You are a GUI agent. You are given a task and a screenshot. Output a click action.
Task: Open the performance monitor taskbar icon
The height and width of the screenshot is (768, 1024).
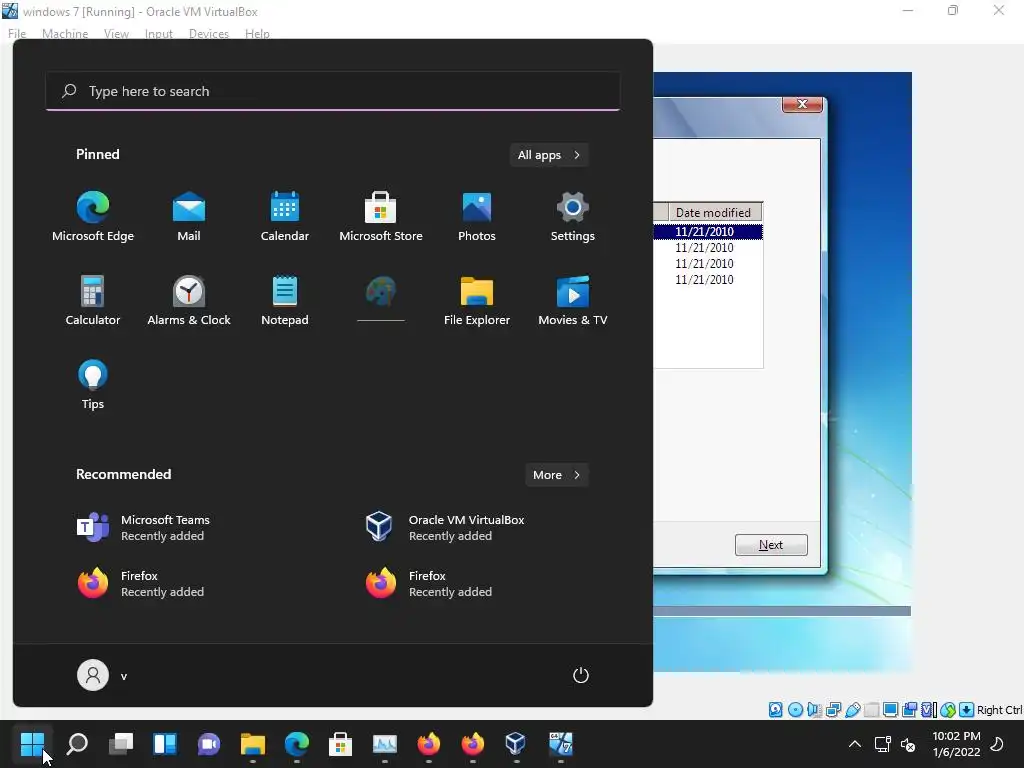coord(385,743)
